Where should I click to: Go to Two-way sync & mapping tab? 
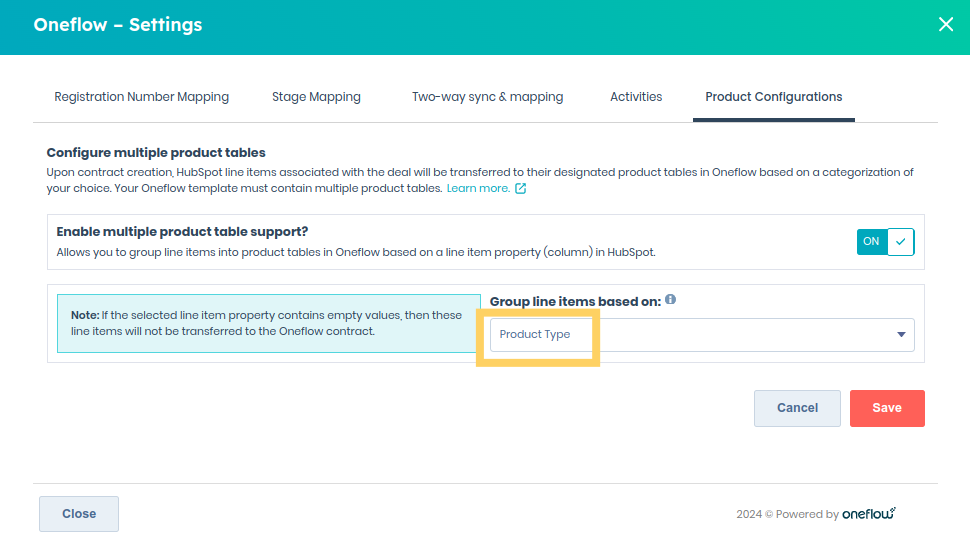487,97
